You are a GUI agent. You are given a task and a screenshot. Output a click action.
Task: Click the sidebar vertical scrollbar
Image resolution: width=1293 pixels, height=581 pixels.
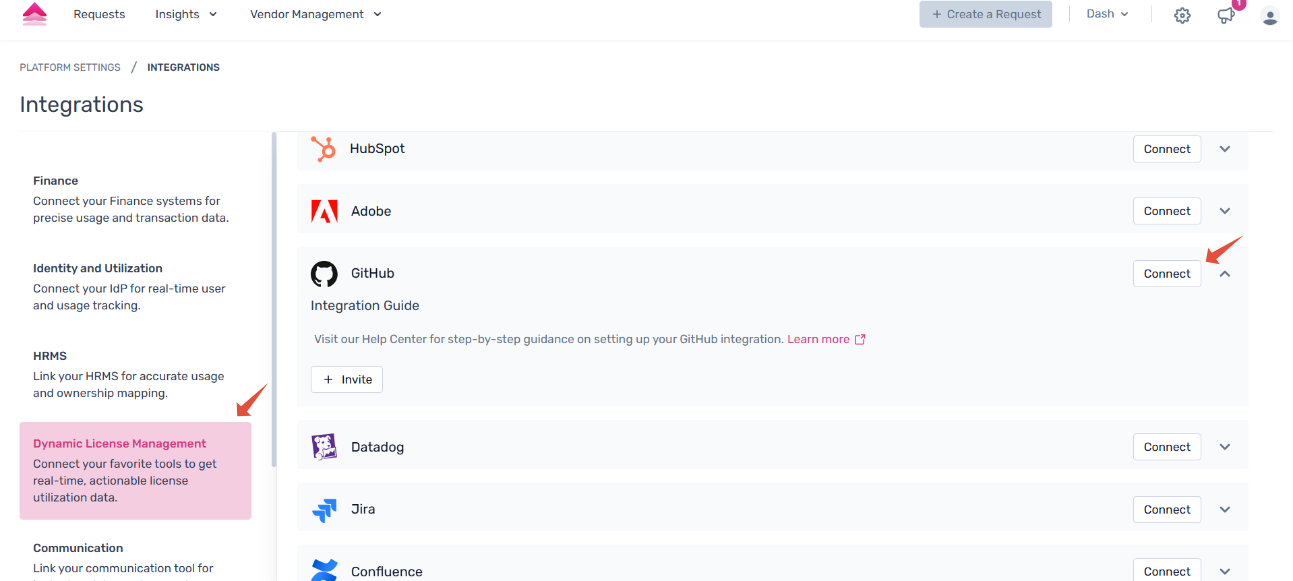tap(274, 300)
